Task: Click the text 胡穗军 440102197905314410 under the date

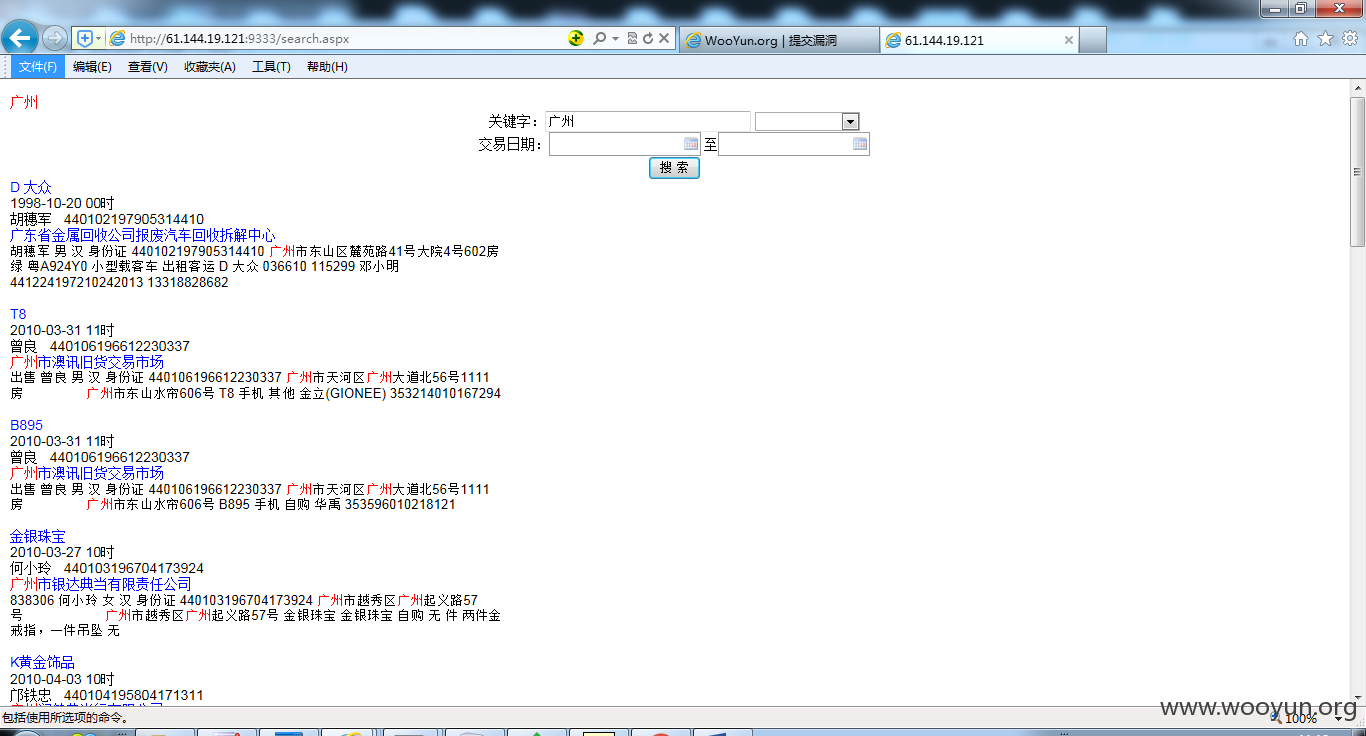Action: pos(107,219)
